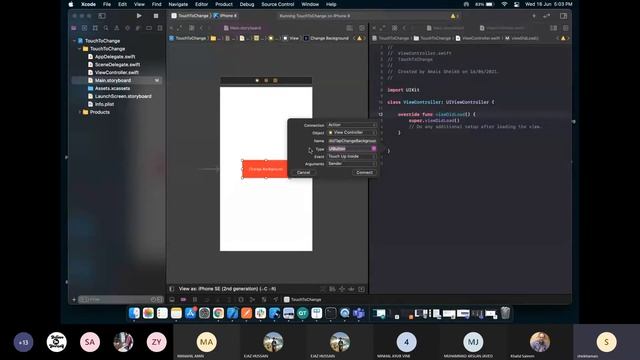Image resolution: width=640 pixels, height=360 pixels.
Task: Expand the Products folder
Action: coord(80,112)
